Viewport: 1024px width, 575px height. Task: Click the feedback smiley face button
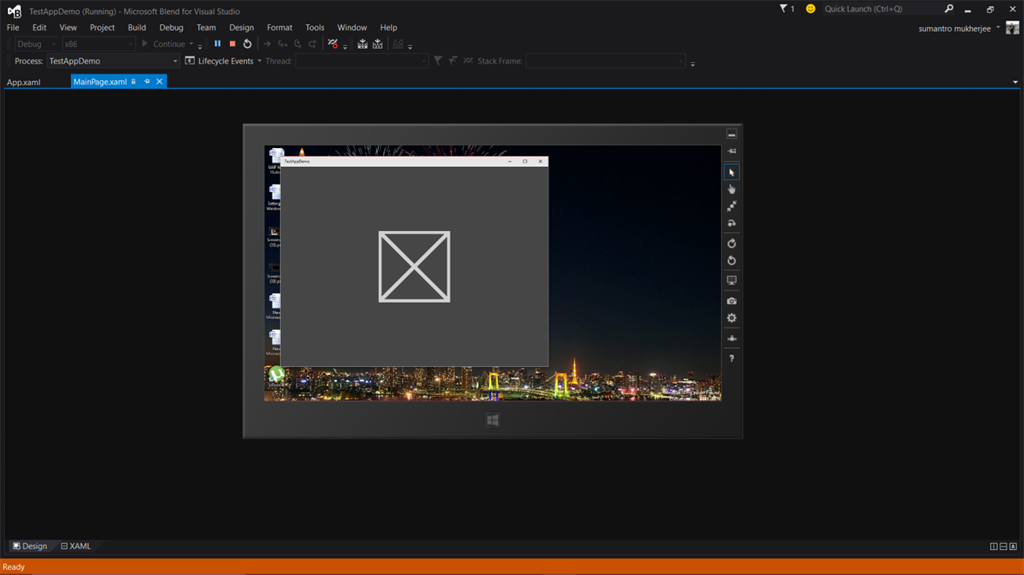[x=810, y=9]
